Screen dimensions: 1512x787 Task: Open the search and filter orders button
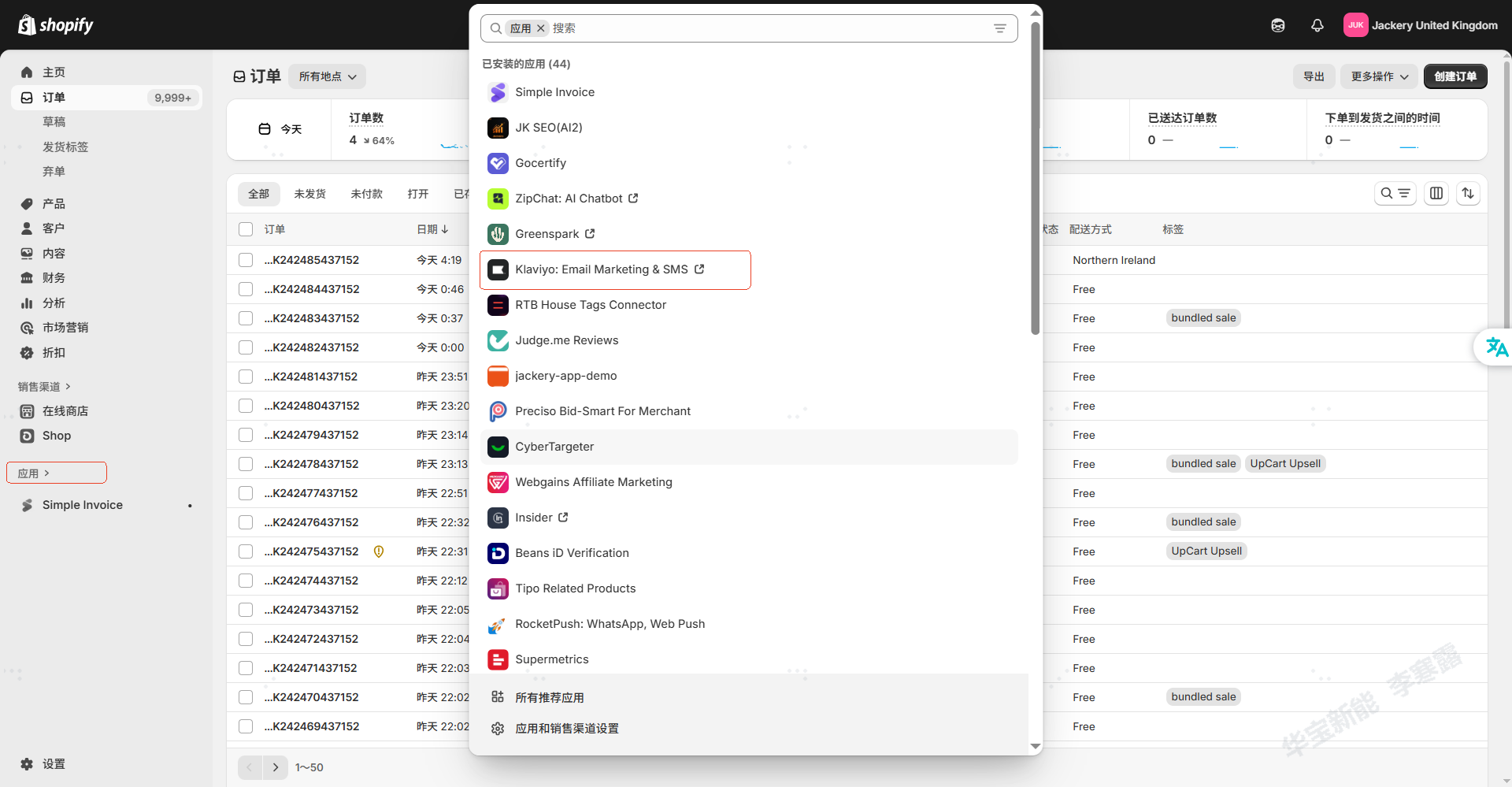(x=1395, y=194)
